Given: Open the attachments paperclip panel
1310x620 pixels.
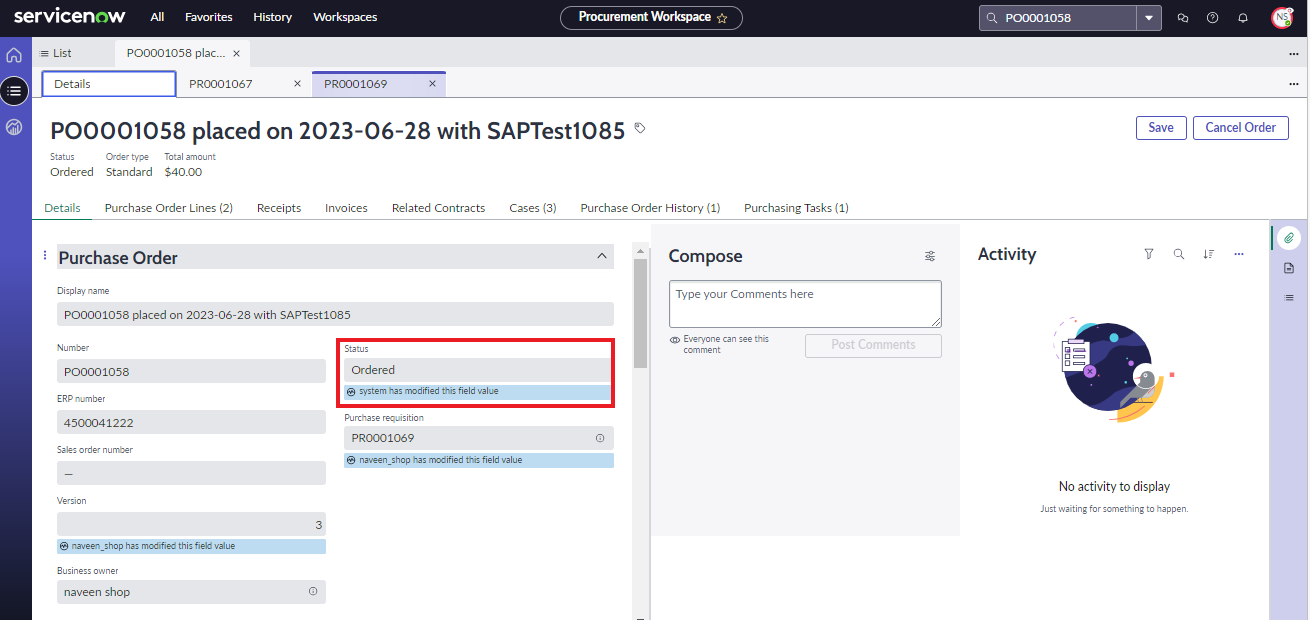Looking at the screenshot, I should point(1289,238).
